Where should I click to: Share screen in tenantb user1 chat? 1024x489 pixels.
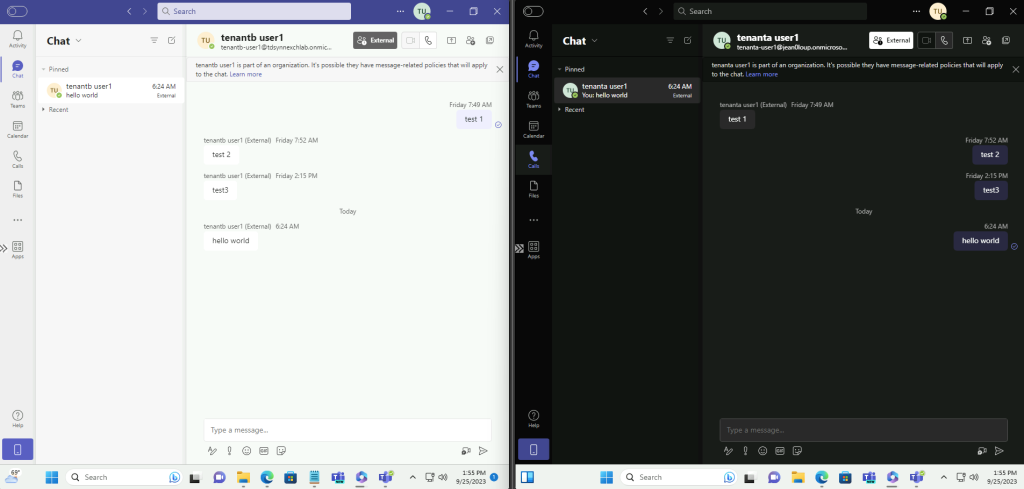click(451, 40)
